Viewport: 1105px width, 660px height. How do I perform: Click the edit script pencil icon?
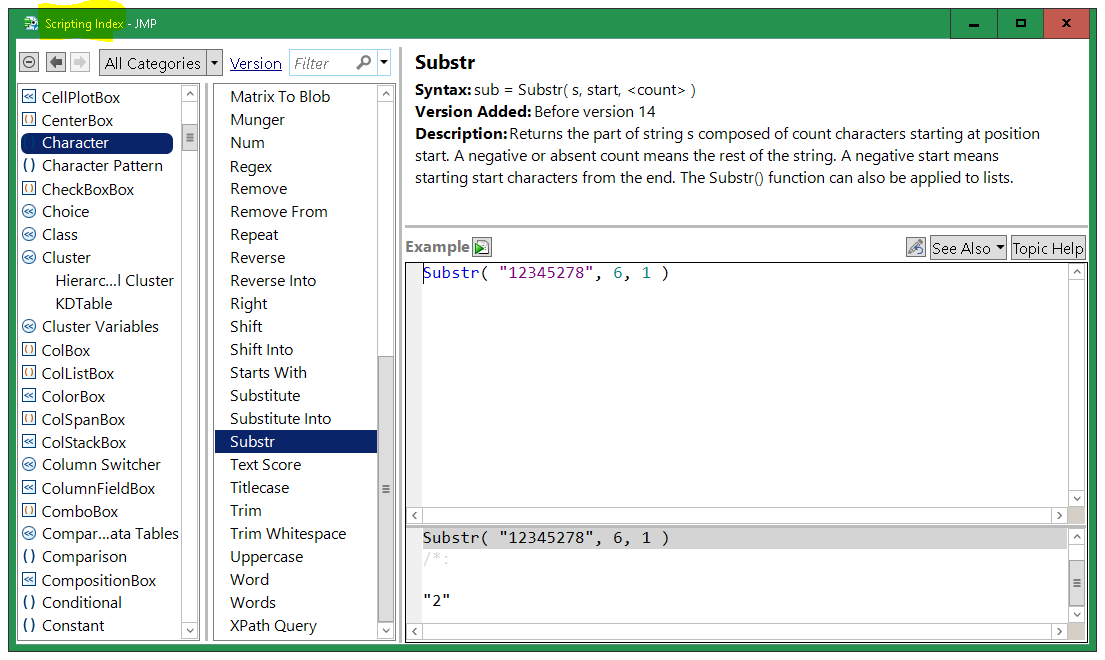tap(915, 248)
